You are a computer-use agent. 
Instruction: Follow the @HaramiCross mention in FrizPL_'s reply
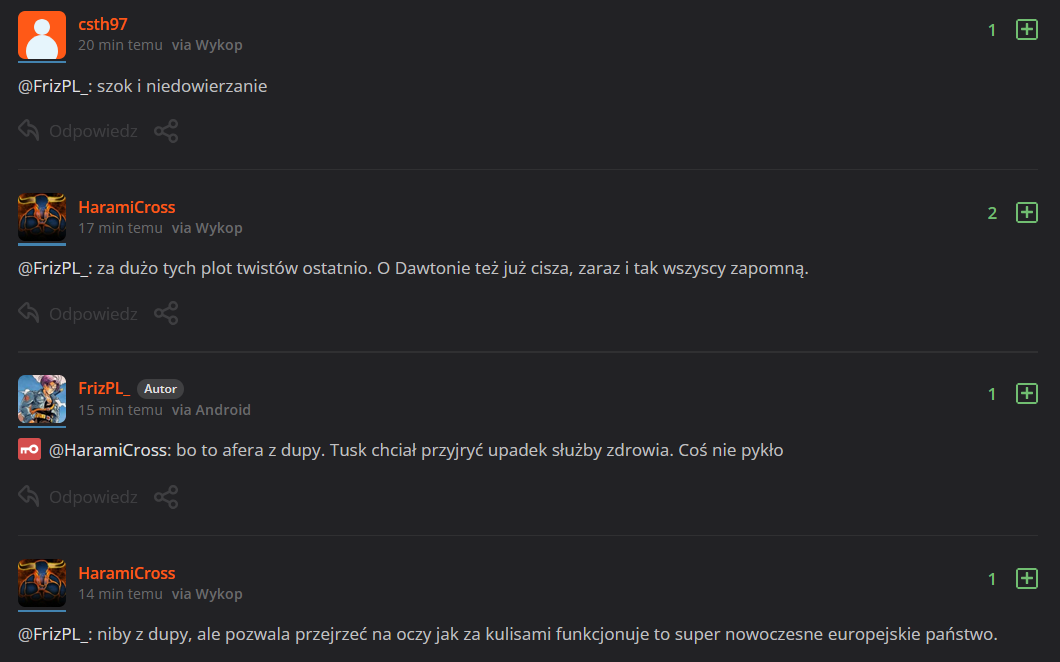point(110,450)
